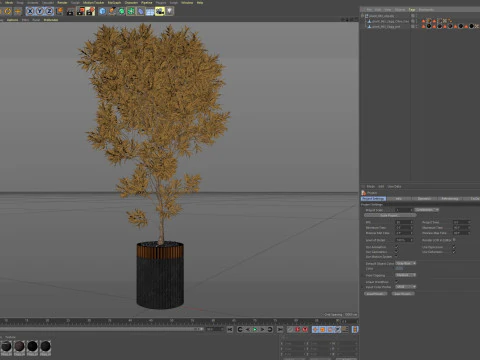Open the Tags menu in Object Manager
Image resolution: width=480 pixels, height=360 pixels.
click(412, 10)
